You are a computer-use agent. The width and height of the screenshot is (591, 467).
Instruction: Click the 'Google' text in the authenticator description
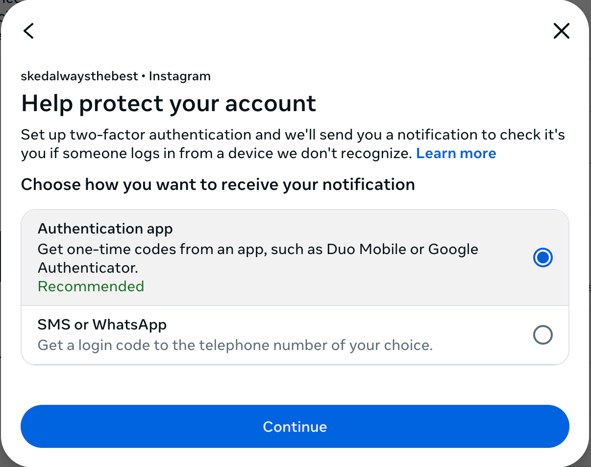tap(453, 250)
